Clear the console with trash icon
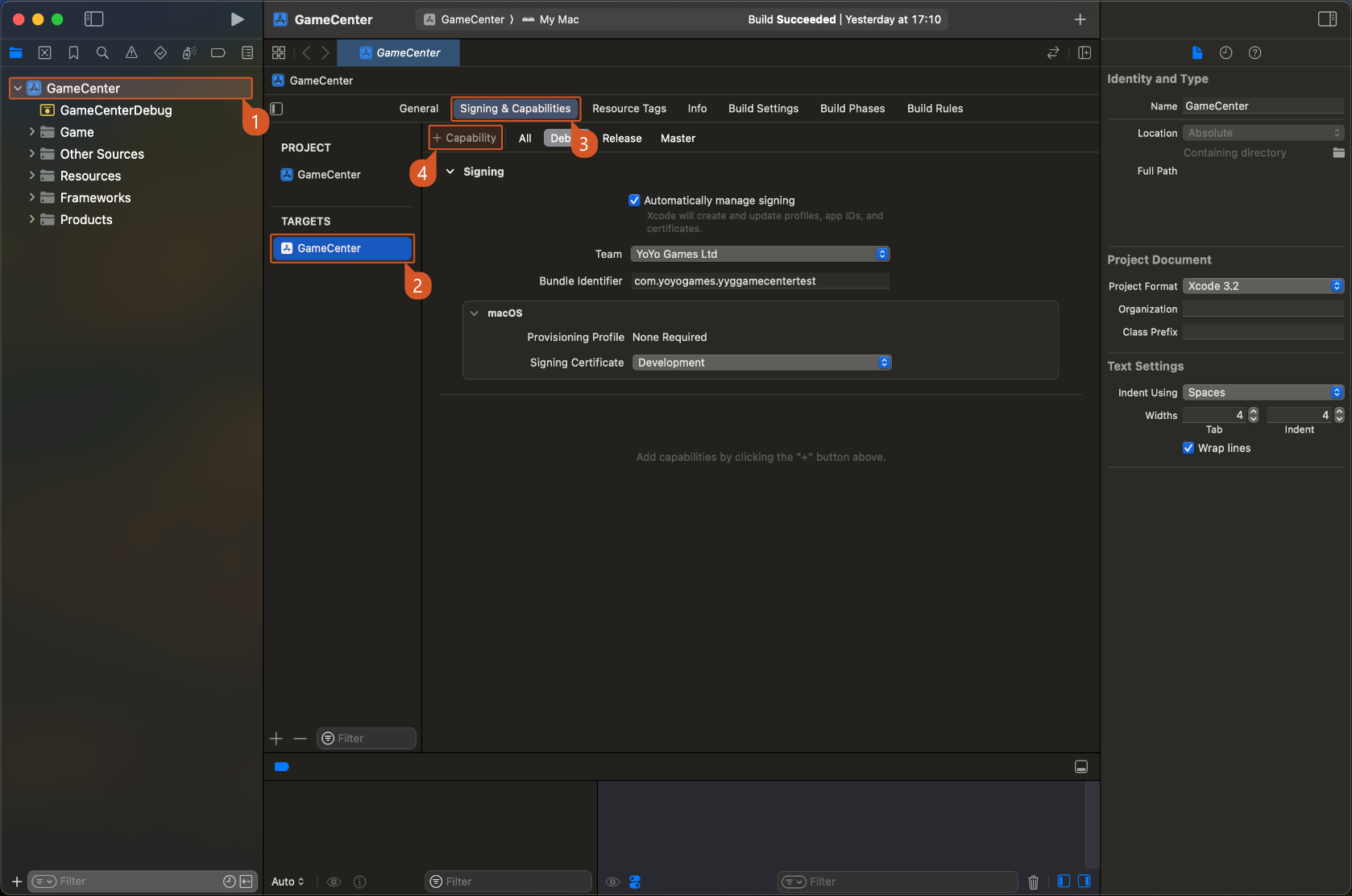This screenshot has height=896, width=1352. point(1034,882)
